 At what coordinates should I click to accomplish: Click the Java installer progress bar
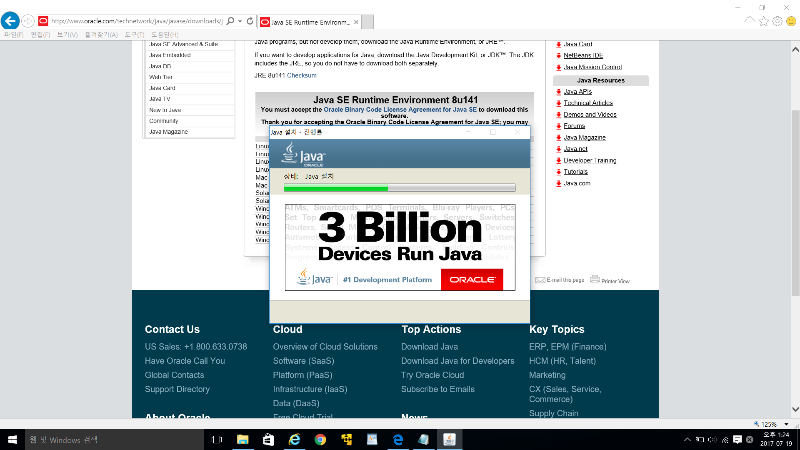coord(399,188)
